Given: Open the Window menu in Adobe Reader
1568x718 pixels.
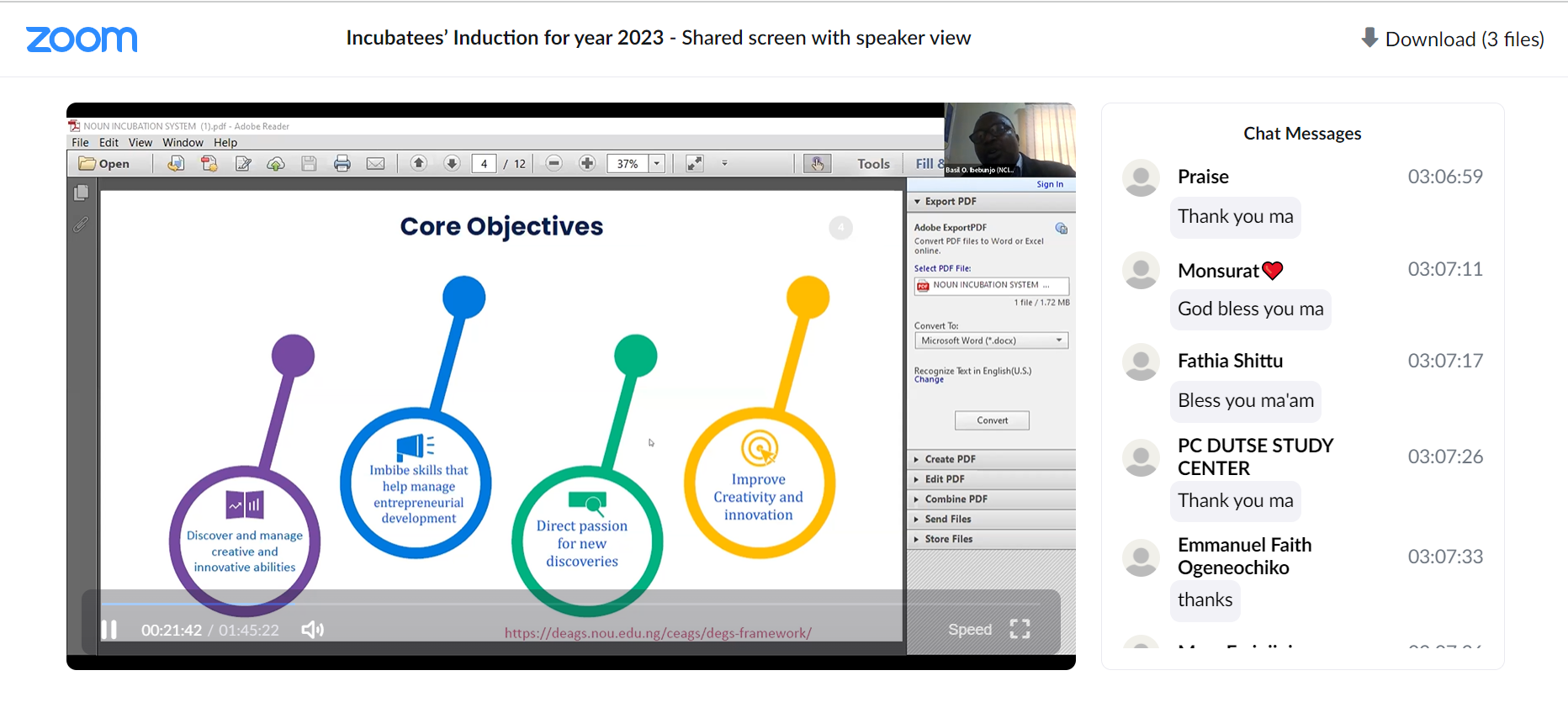Looking at the screenshot, I should coord(183,143).
